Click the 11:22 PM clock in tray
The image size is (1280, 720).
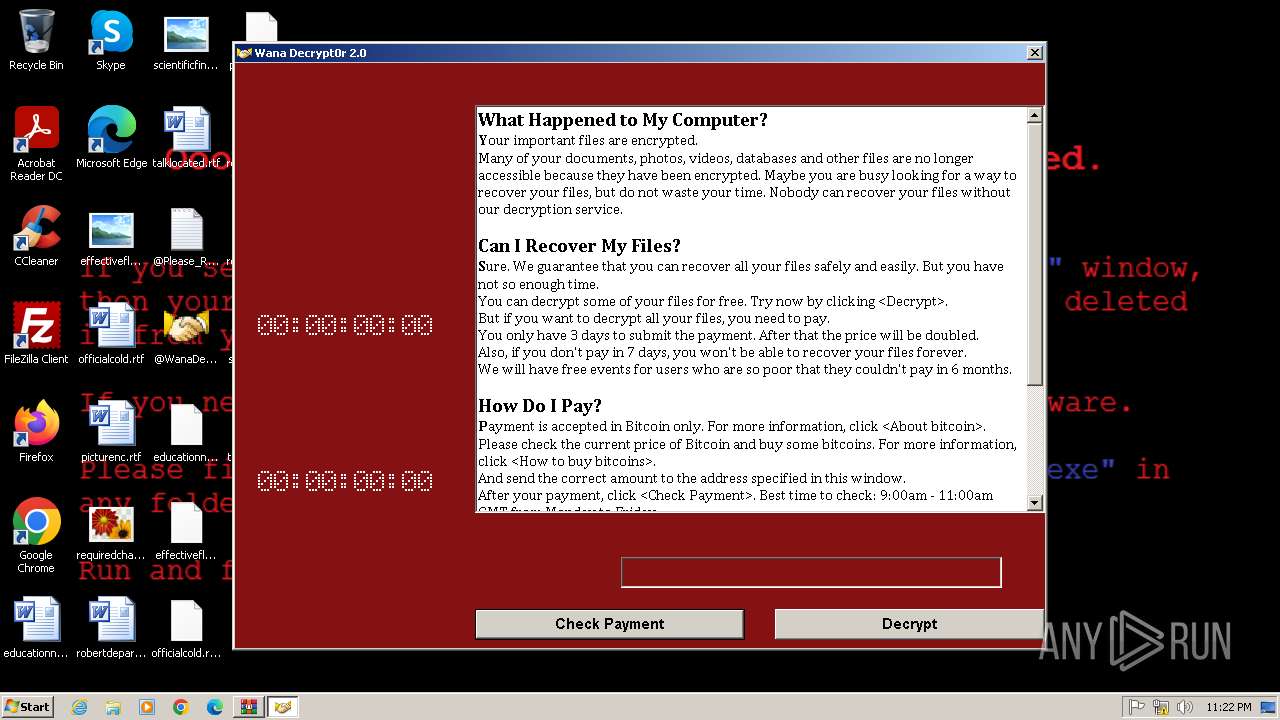pos(1229,707)
